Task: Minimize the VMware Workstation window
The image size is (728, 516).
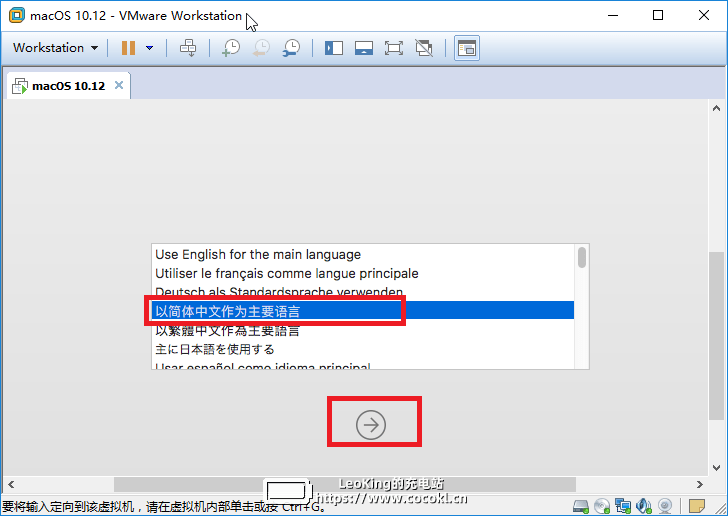Action: (x=613, y=15)
